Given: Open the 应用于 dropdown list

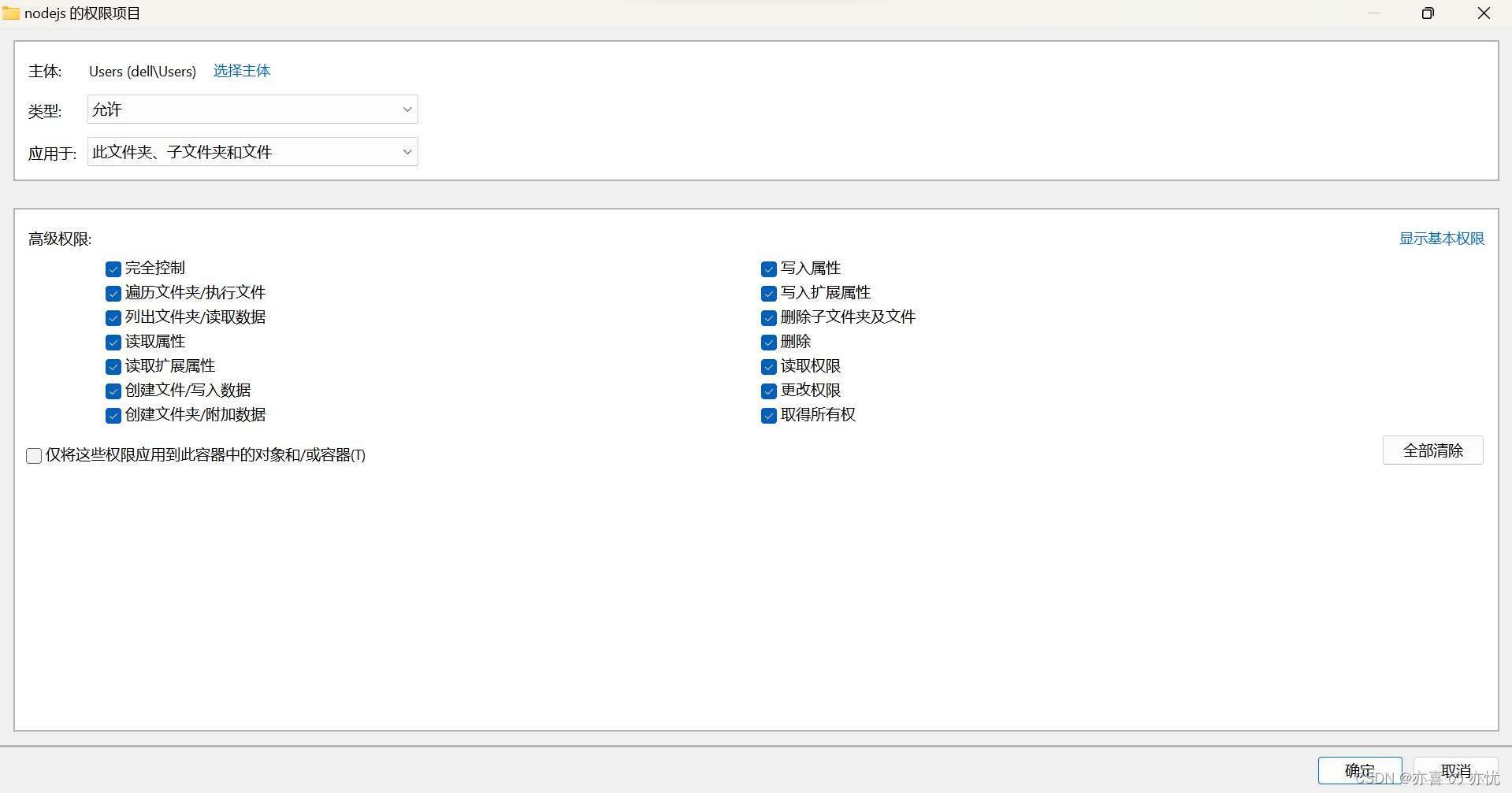Looking at the screenshot, I should click(252, 152).
